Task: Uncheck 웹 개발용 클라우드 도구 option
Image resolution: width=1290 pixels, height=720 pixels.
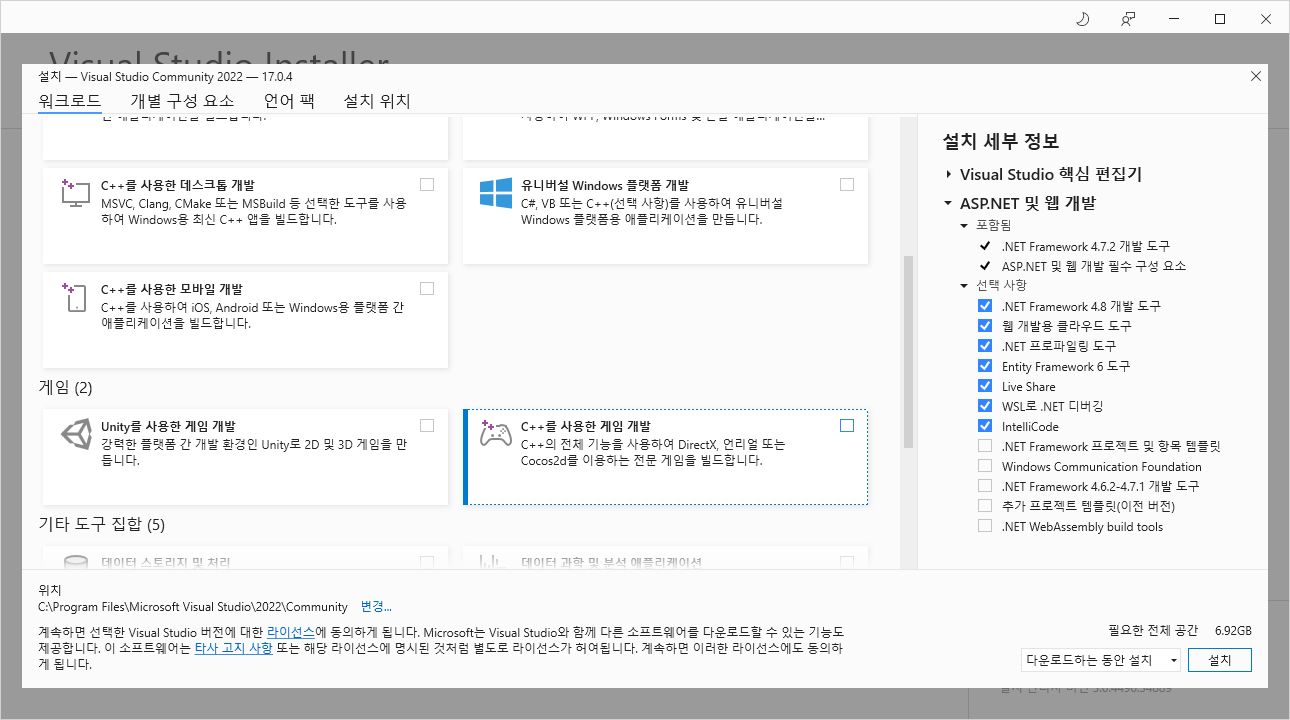Action: point(985,326)
